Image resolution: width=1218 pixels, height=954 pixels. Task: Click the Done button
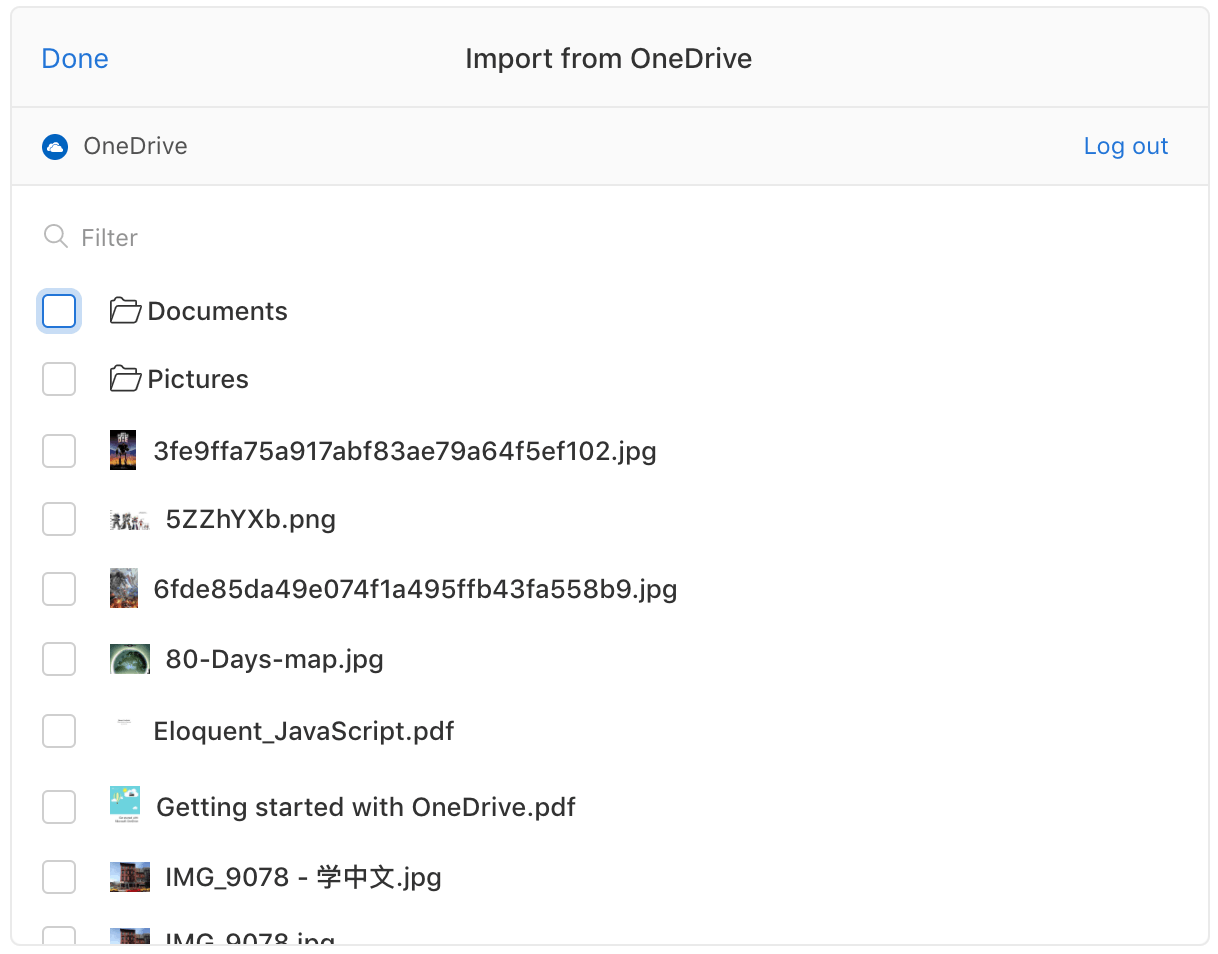coord(75,59)
